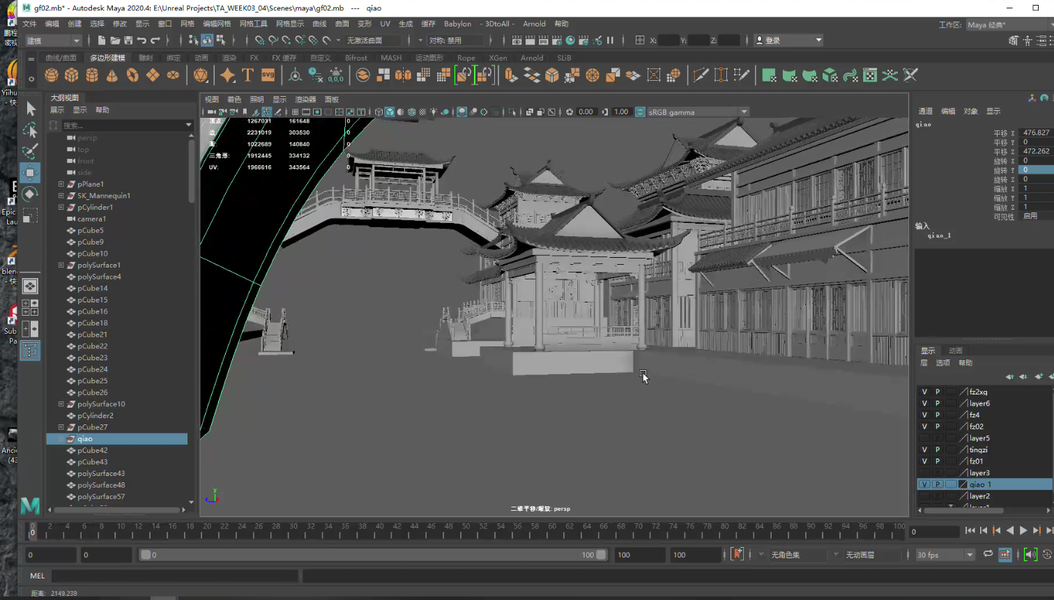Click the Save scene icon
1054x600 pixels.
pos(128,40)
